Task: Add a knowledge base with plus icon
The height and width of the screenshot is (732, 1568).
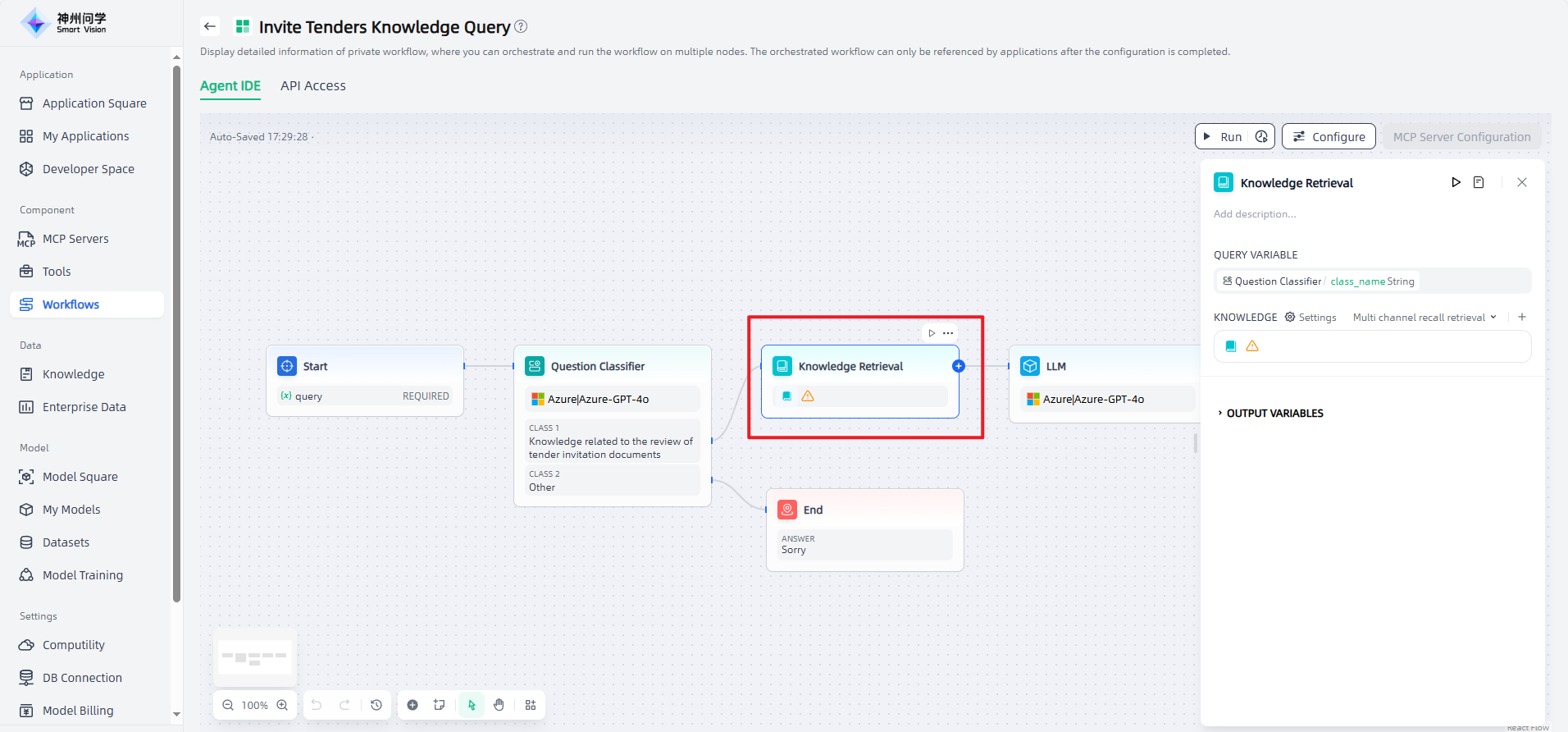Action: click(1522, 317)
